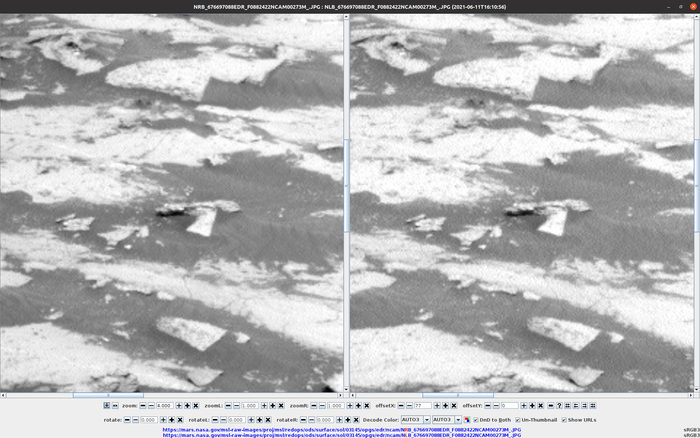Open the NRB_676697088EDR image URL link
The width and height of the screenshot is (700, 438).
(342, 430)
